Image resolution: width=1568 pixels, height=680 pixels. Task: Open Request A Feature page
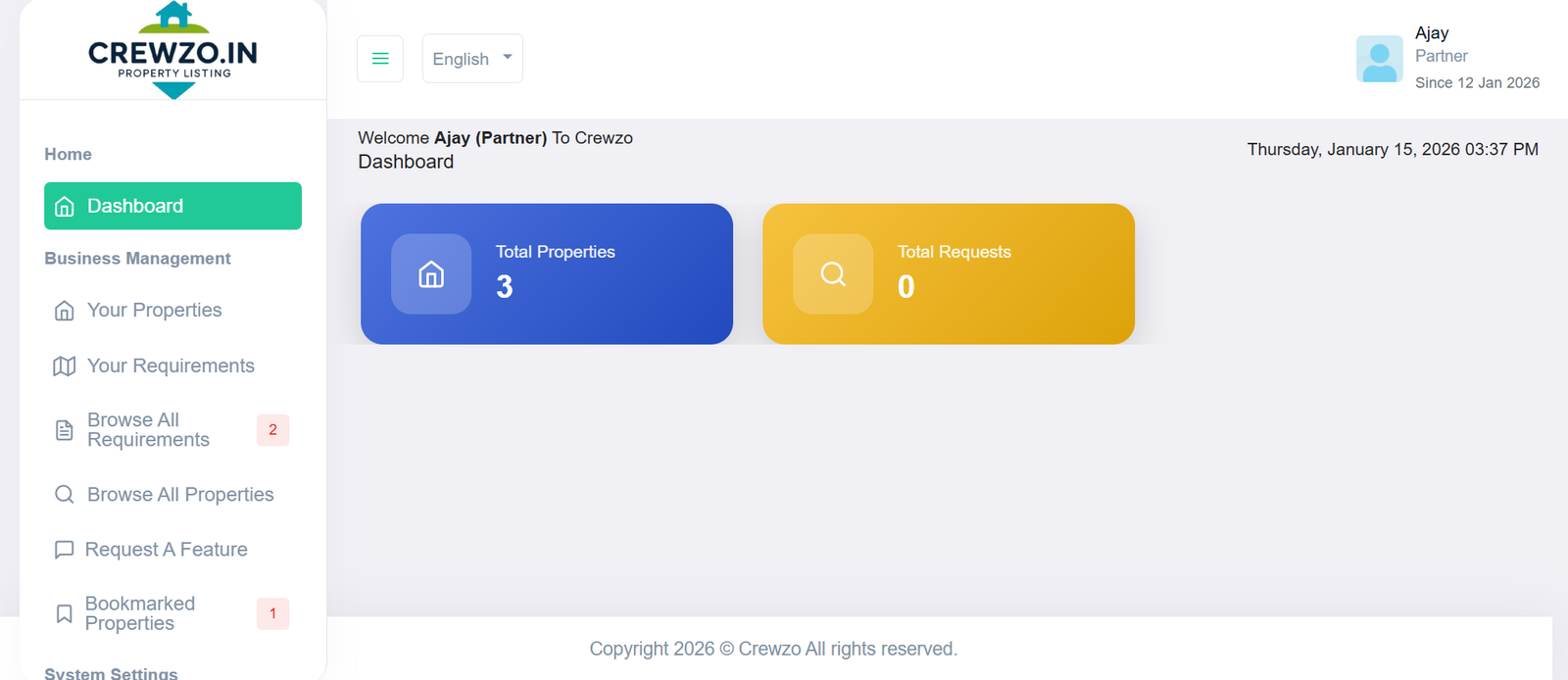166,550
